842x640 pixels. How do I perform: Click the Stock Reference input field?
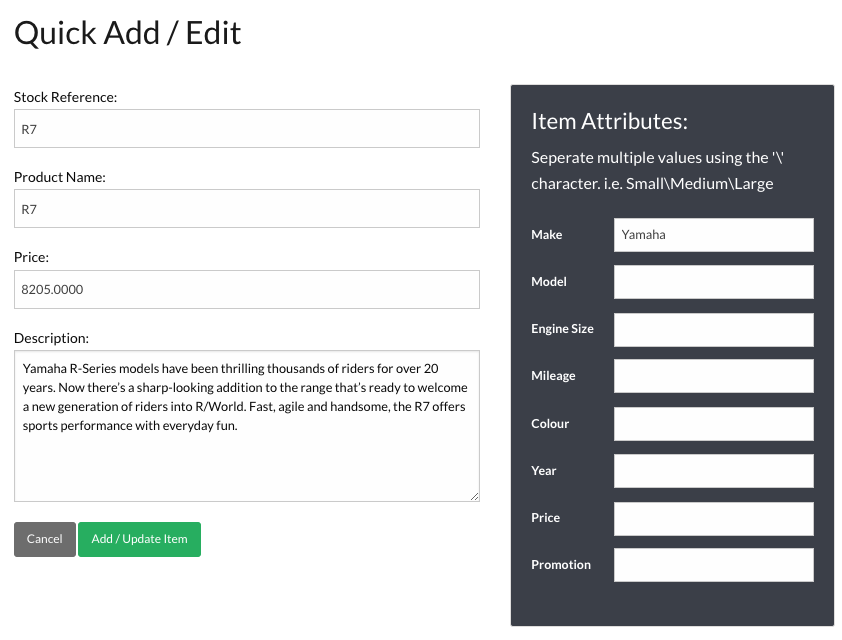coord(246,129)
